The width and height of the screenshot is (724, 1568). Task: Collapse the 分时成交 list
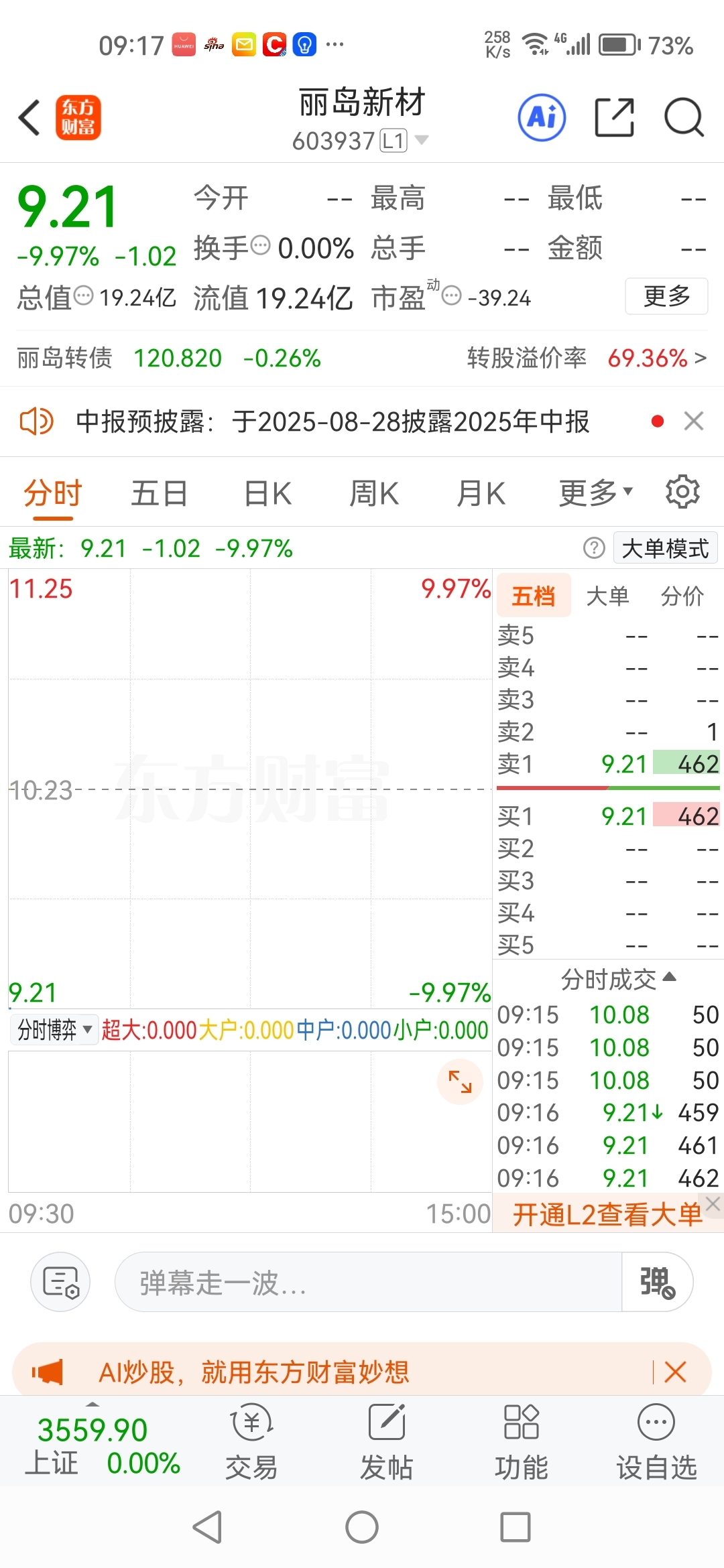(618, 980)
